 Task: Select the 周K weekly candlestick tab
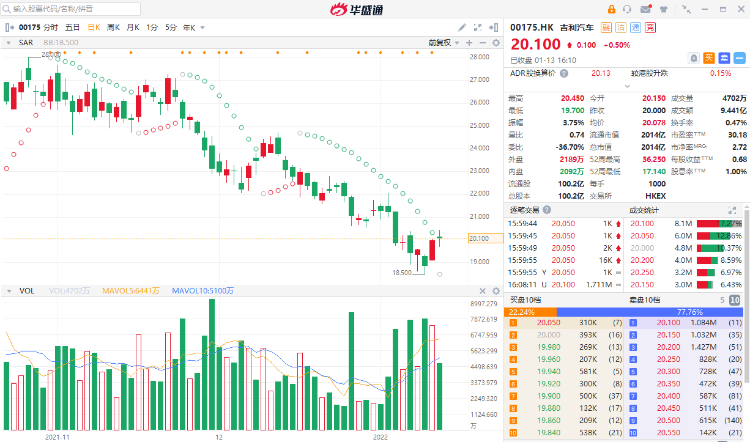click(113, 28)
